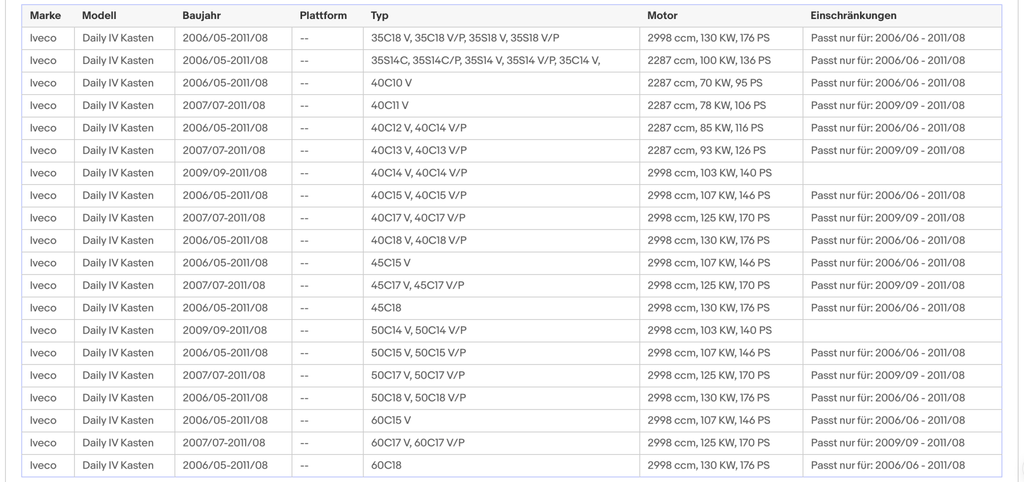
Task: Select the 40C11 V type cell
Action: [501, 105]
